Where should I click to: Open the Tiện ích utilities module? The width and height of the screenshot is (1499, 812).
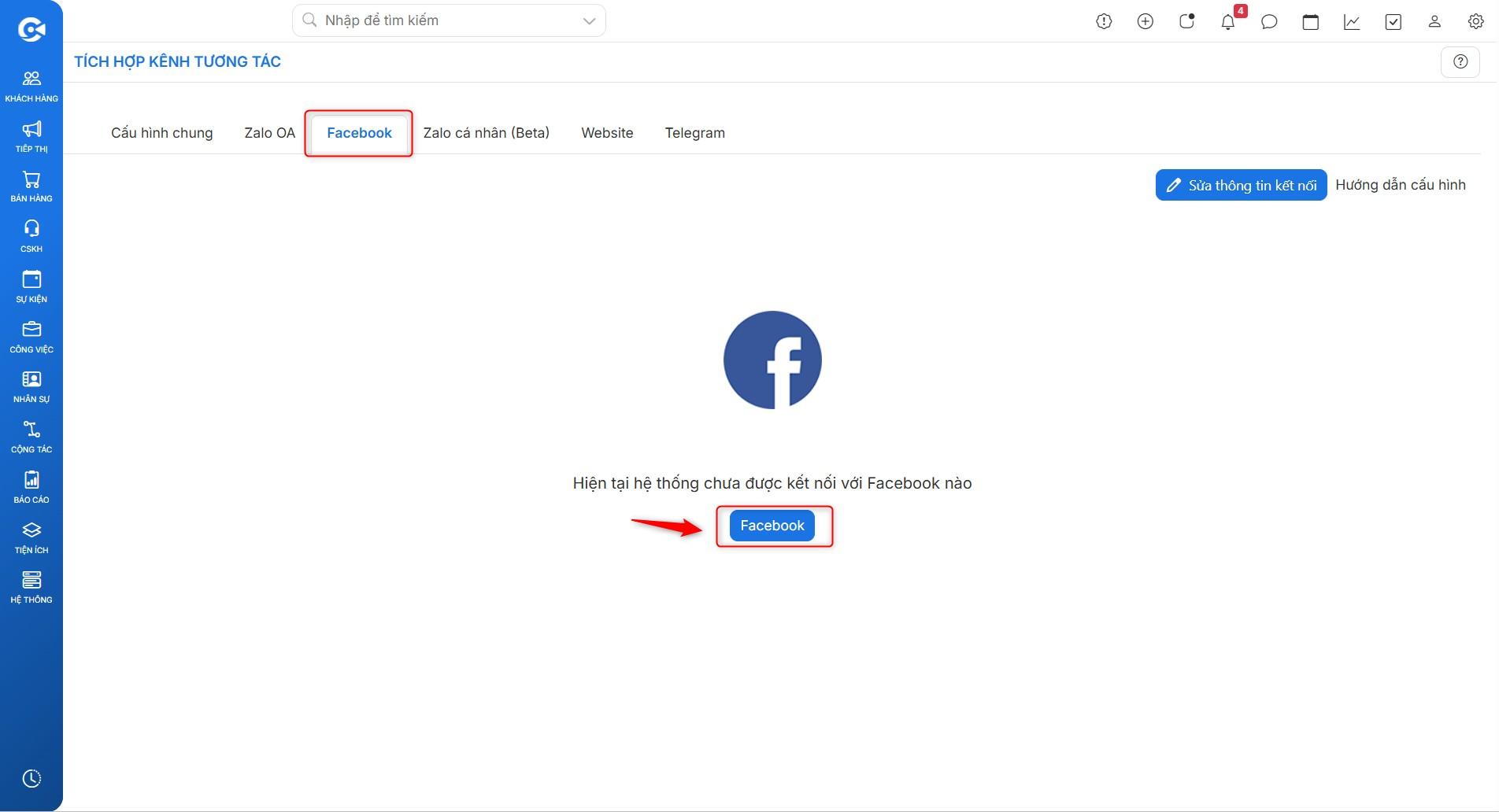pyautogui.click(x=31, y=537)
